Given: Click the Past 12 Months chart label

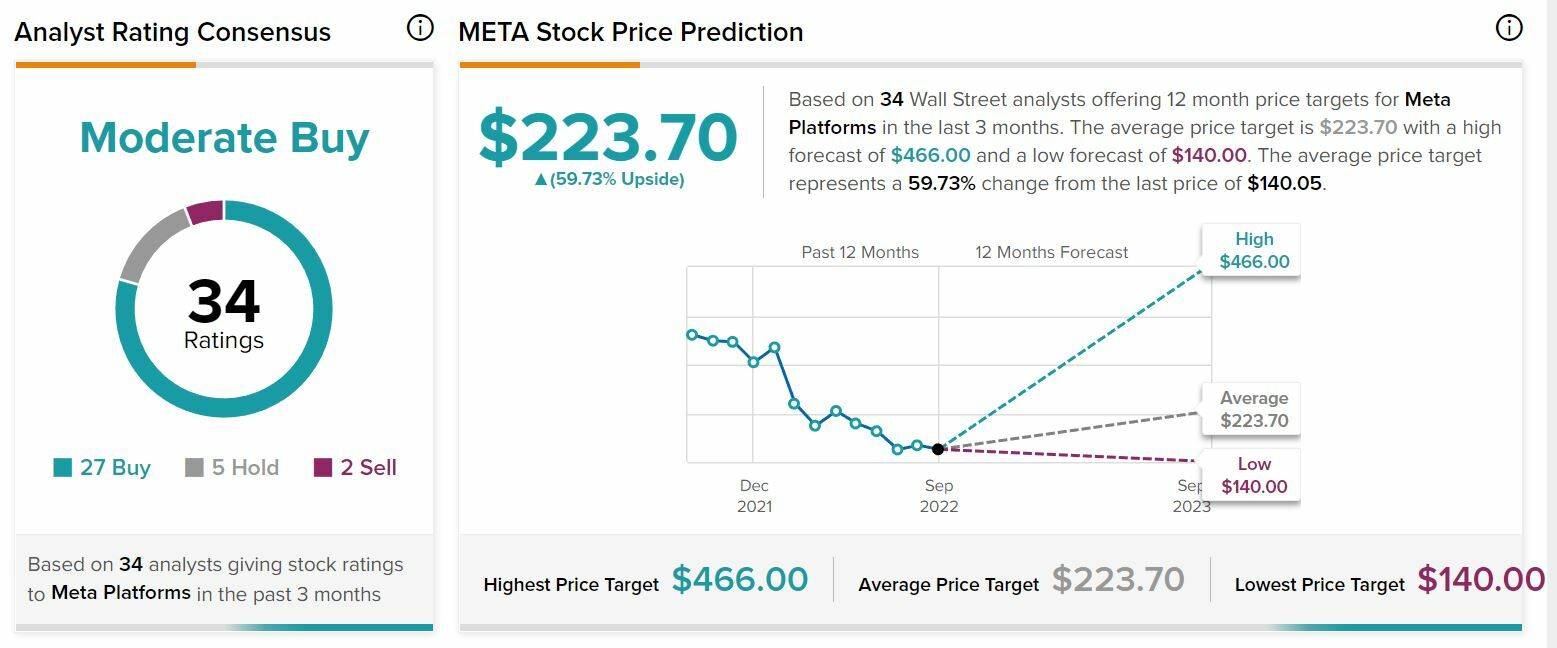Looking at the screenshot, I should (x=860, y=253).
